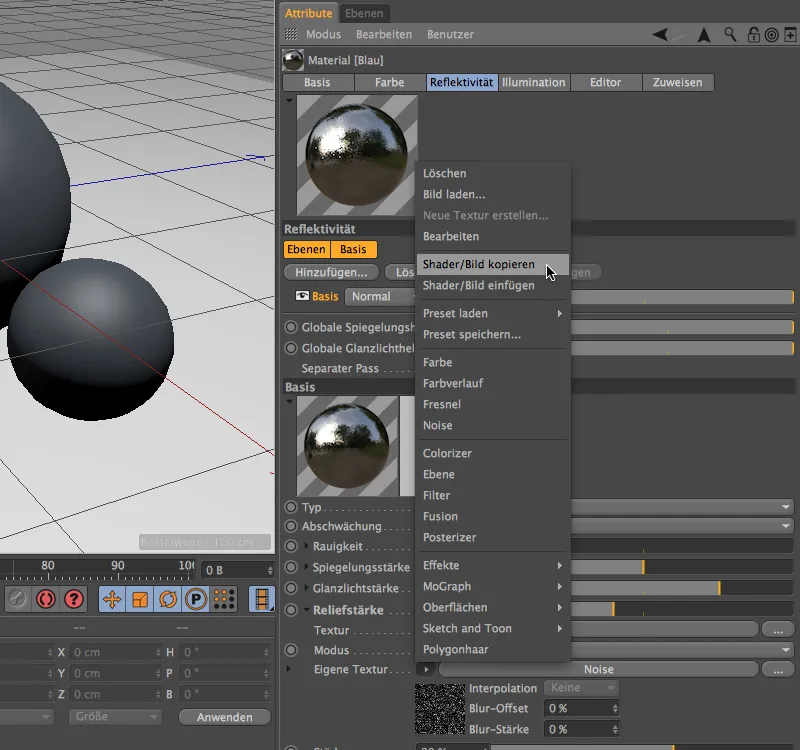Image resolution: width=800 pixels, height=750 pixels.
Task: Toggle the Position arrows keyframe icon
Action: (x=112, y=598)
